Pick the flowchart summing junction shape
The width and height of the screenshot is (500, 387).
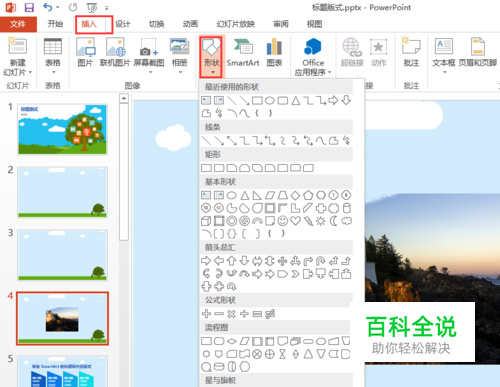[x=257, y=354]
